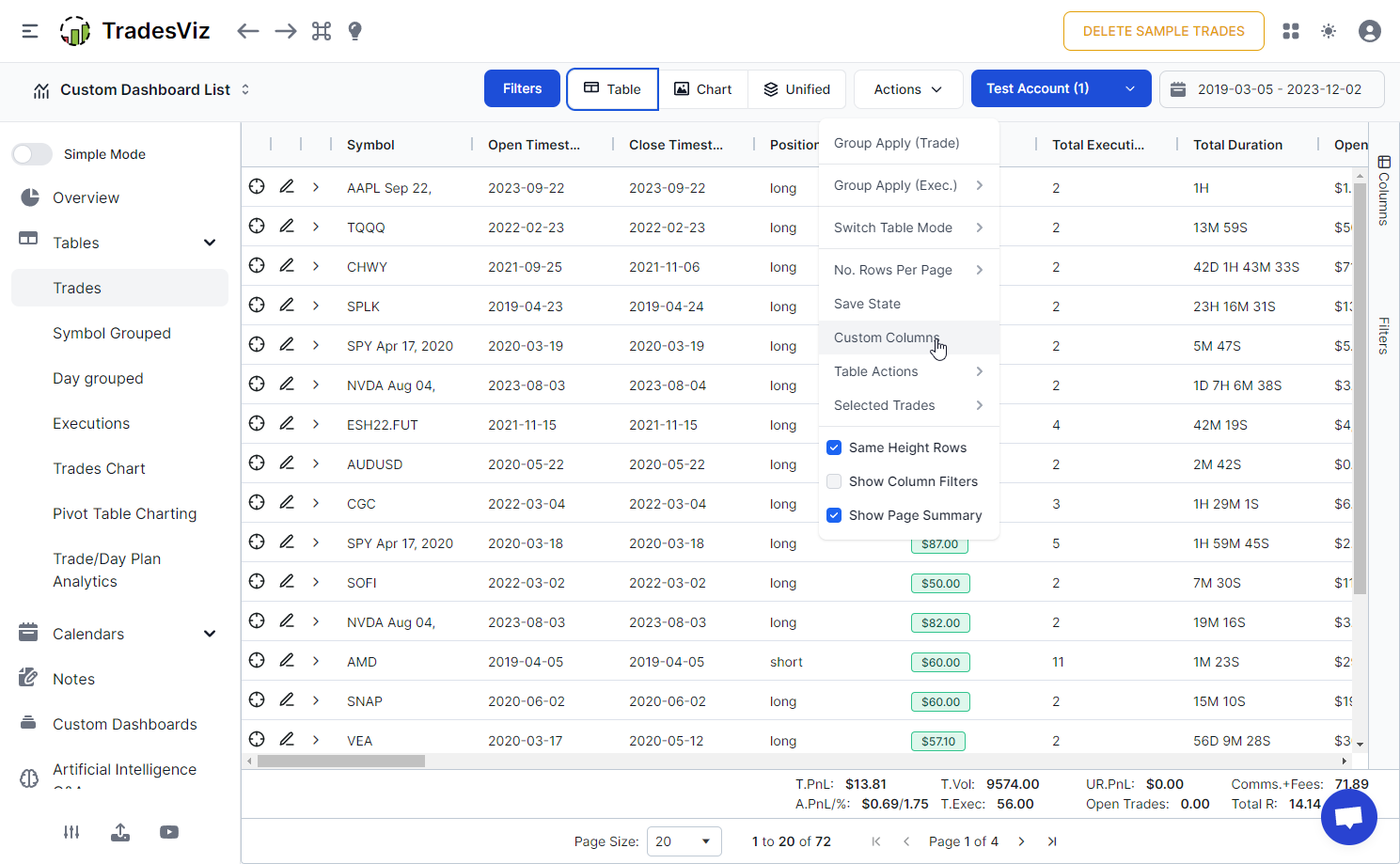Click the Delete Sample Trades button
The height and width of the screenshot is (864, 1400).
[x=1164, y=31]
